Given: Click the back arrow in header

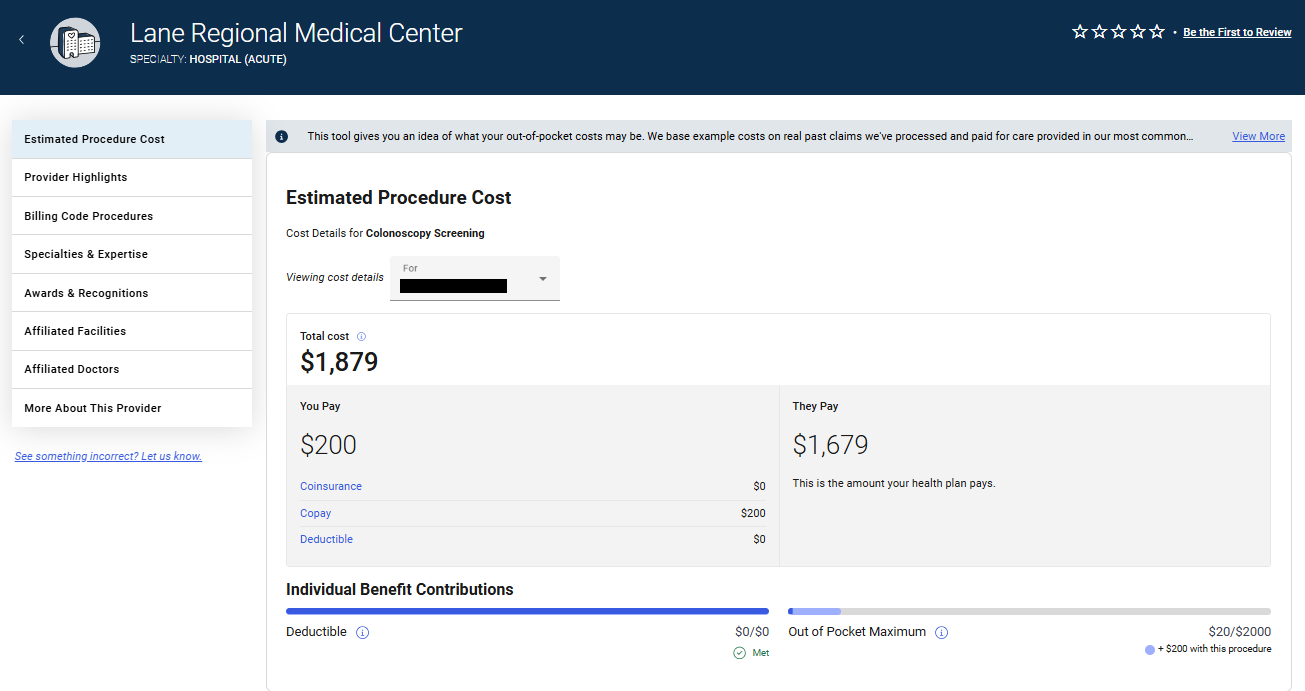Looking at the screenshot, I should tap(22, 40).
